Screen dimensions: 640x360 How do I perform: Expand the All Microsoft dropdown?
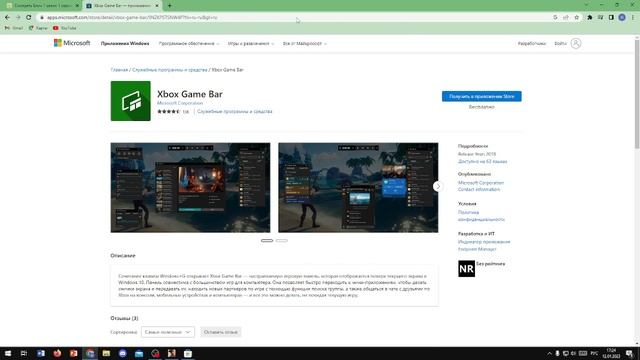pyautogui.click(x=304, y=44)
